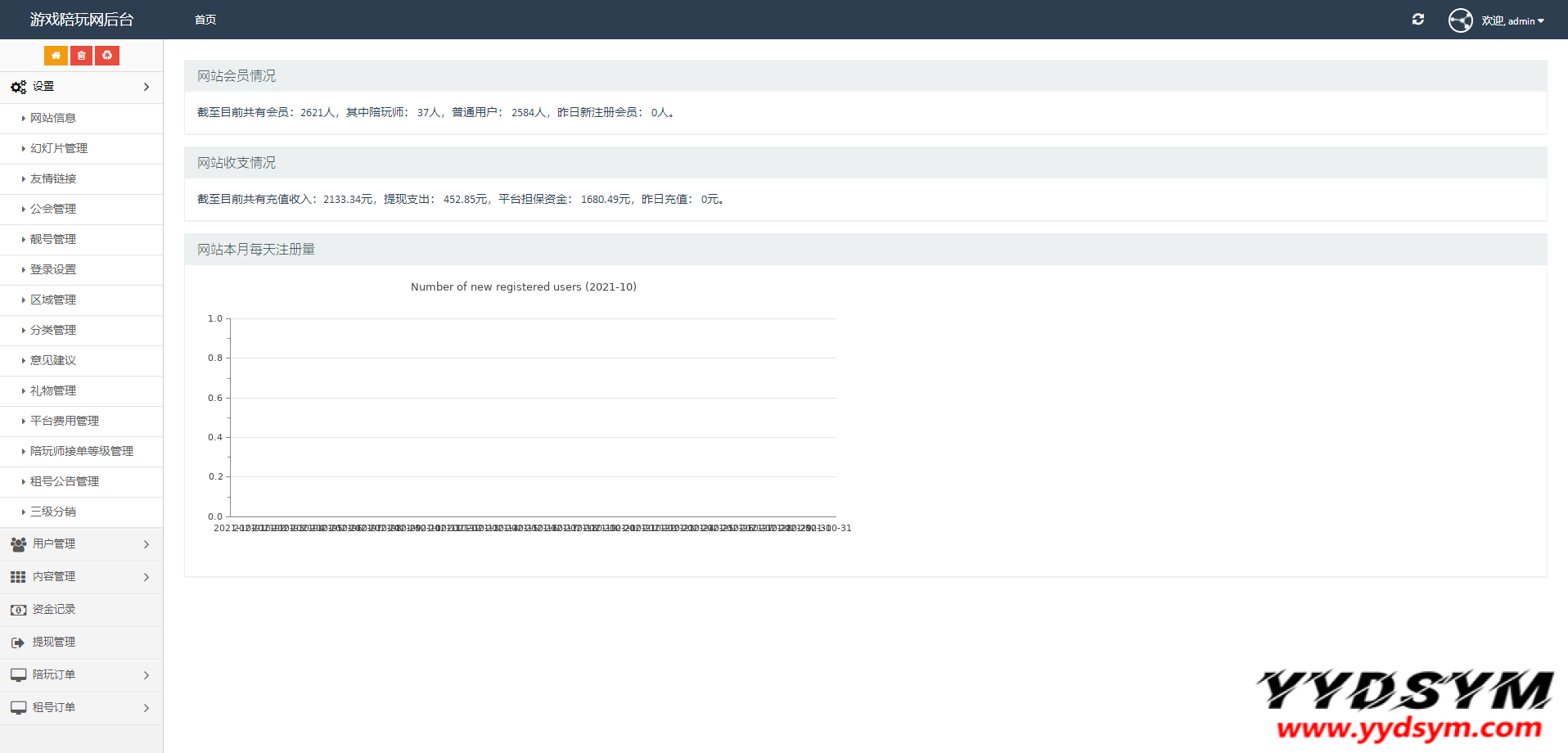Click the admin avatar icon
The width and height of the screenshot is (1568, 753).
click(1460, 20)
